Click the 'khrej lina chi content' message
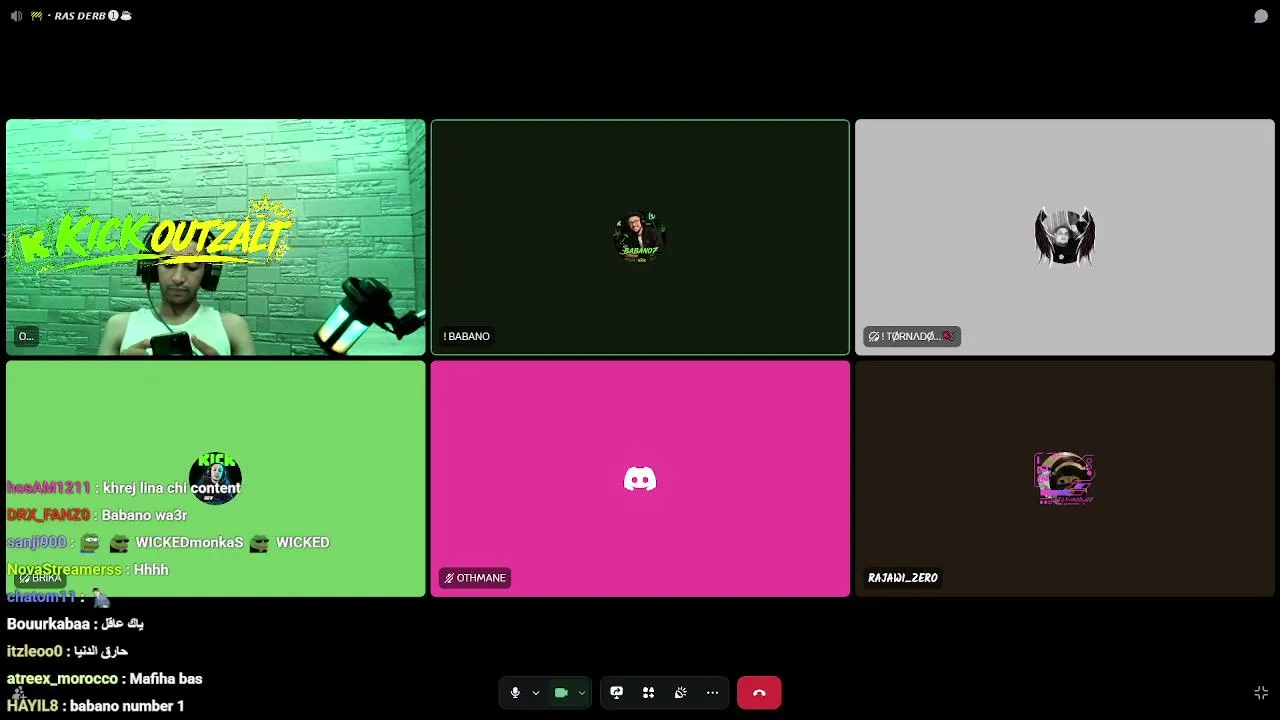This screenshot has width=1280, height=720. (172, 488)
